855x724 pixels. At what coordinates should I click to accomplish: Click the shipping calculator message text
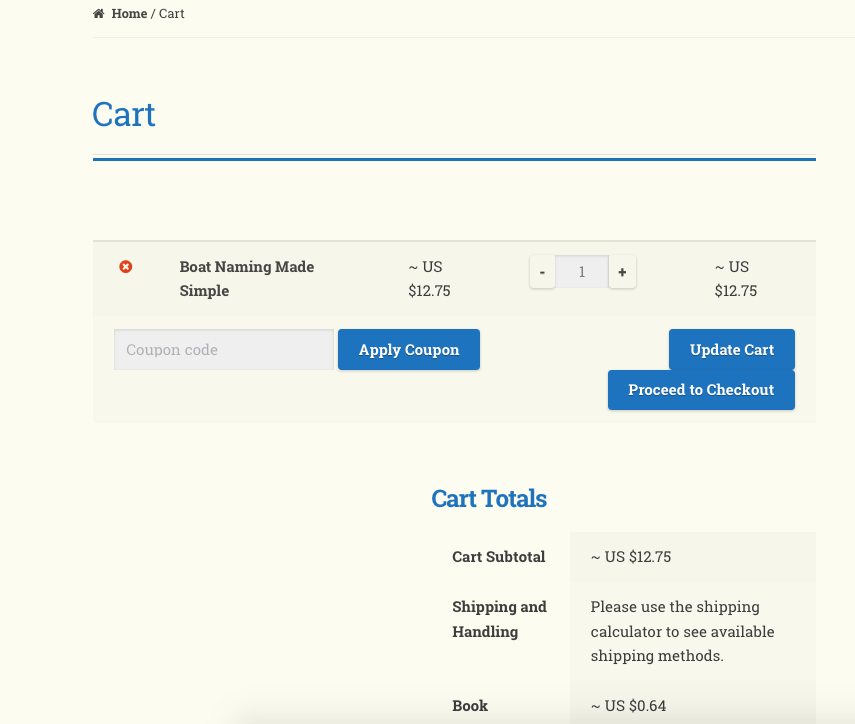tap(682, 632)
